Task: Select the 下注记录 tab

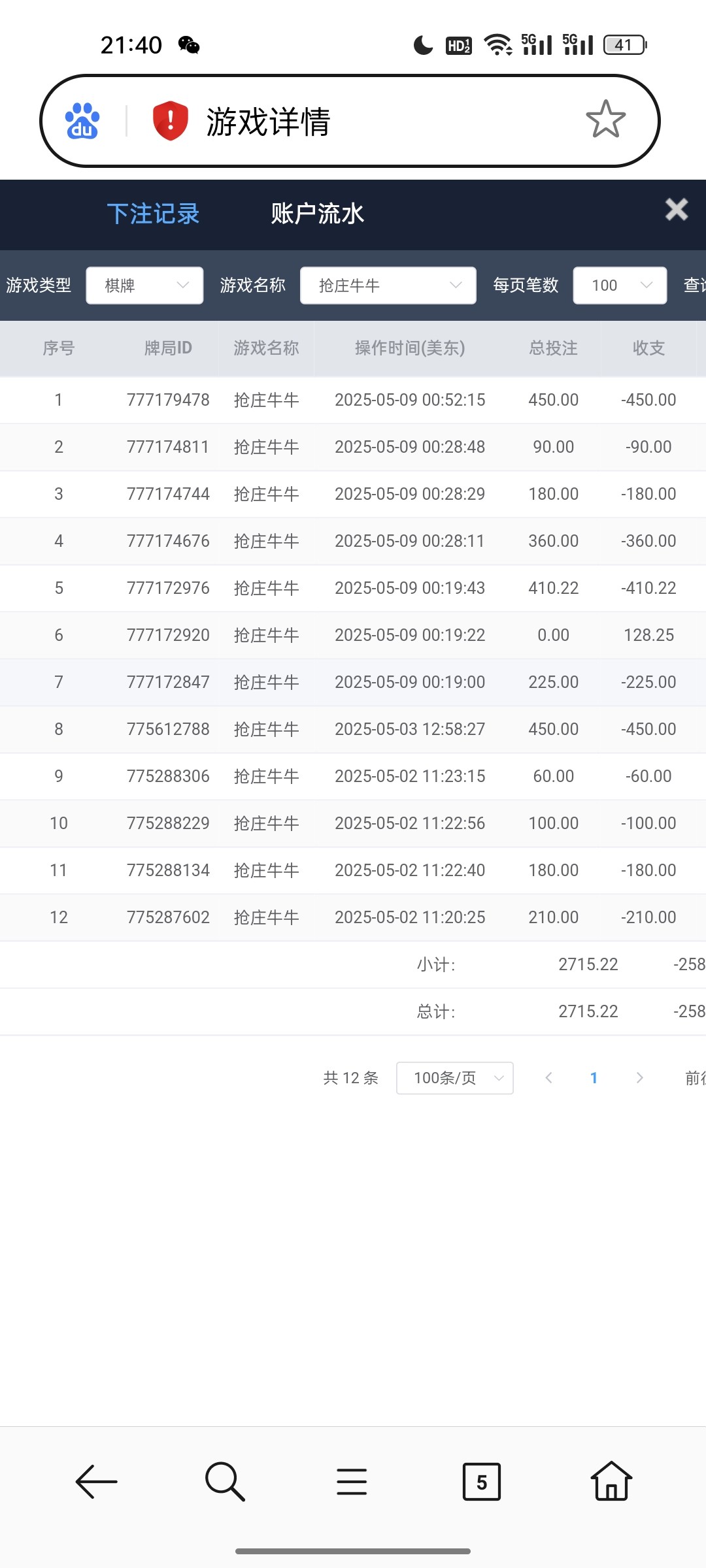Action: (153, 214)
